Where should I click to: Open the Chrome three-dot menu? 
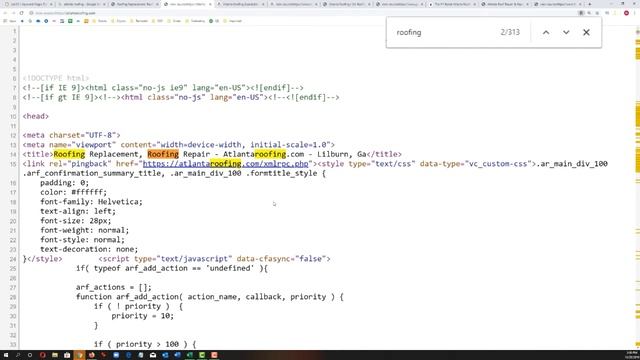click(x=635, y=13)
